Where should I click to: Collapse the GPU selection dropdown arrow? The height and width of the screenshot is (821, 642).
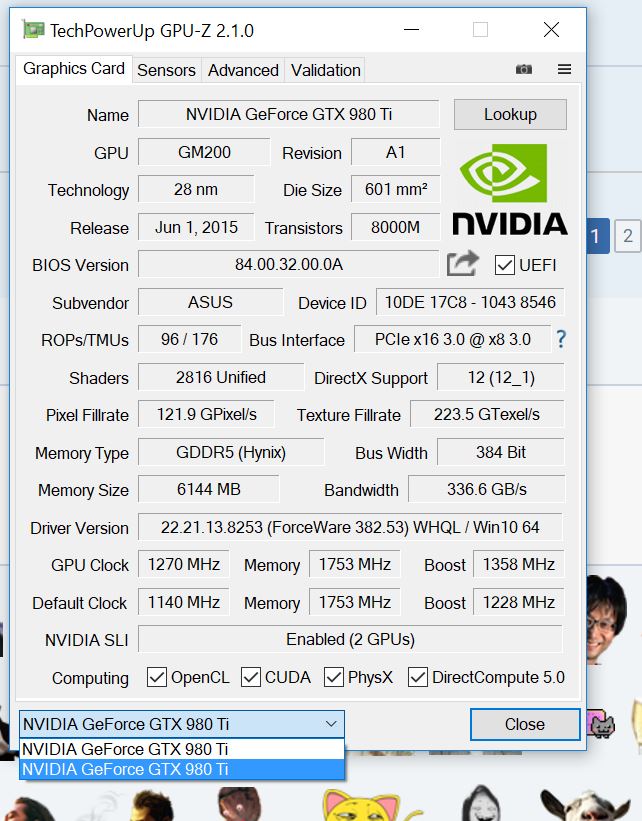click(x=331, y=724)
